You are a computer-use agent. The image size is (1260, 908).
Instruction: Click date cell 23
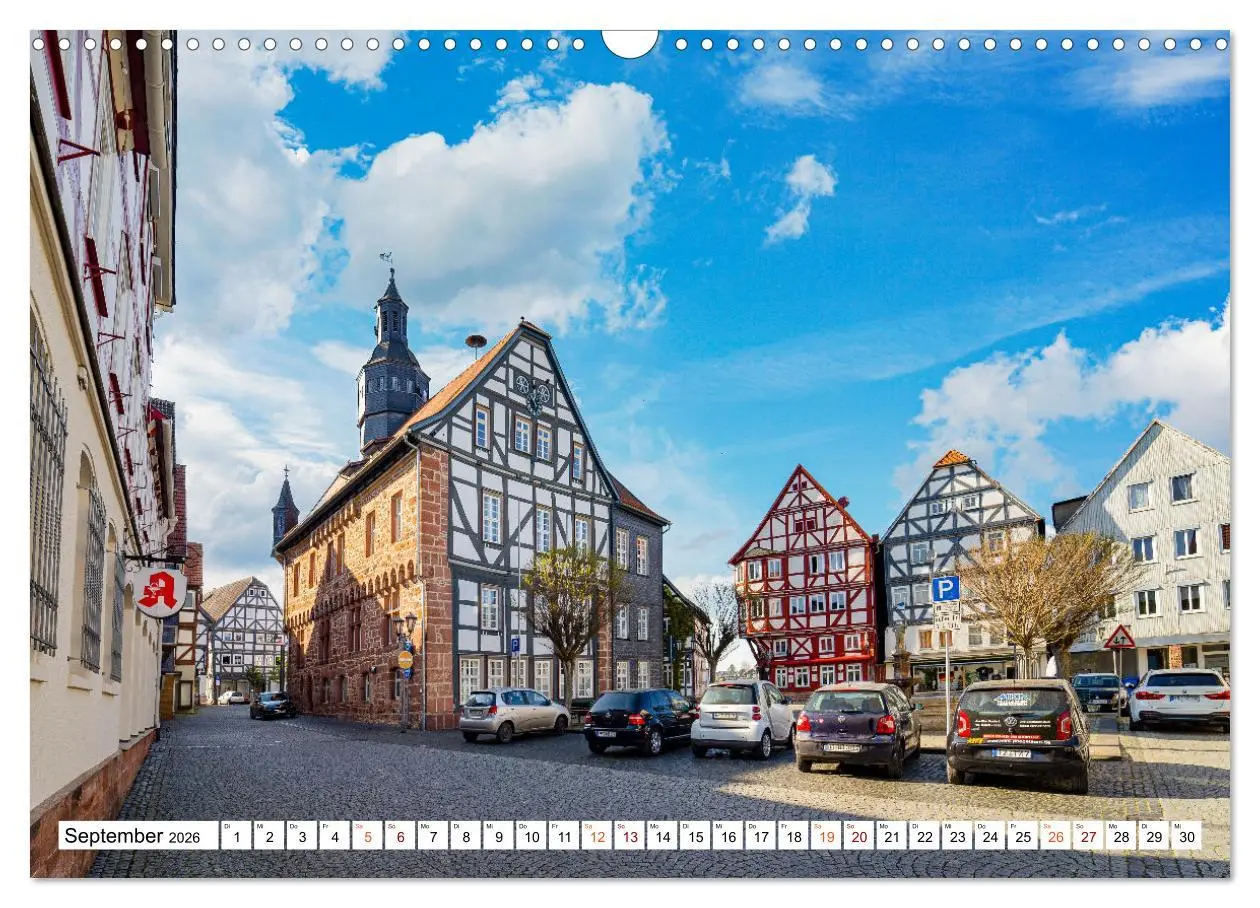[x=957, y=836]
